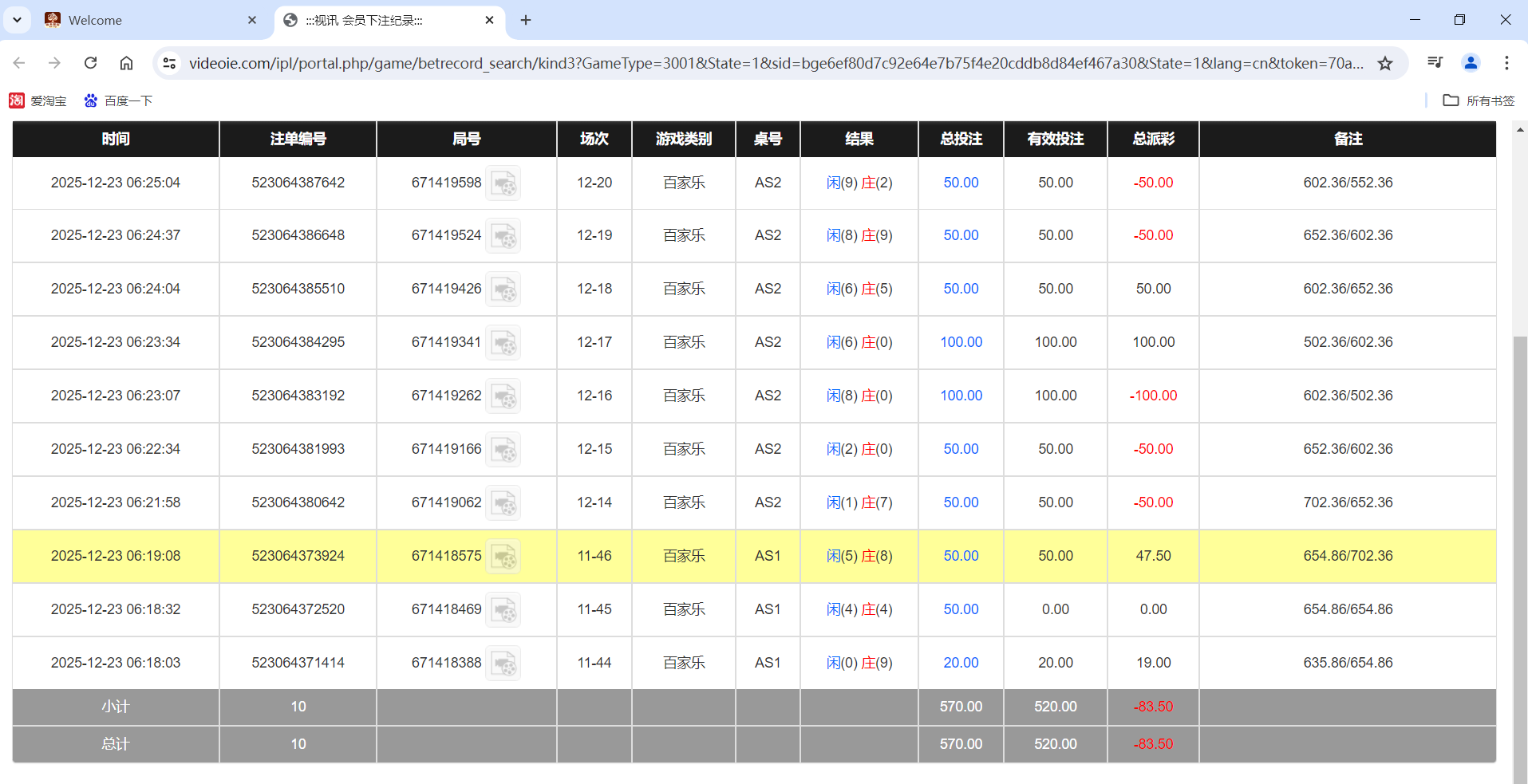The height and width of the screenshot is (784, 1528).
Task: Click the video replay icon for round 671418388
Action: [503, 663]
